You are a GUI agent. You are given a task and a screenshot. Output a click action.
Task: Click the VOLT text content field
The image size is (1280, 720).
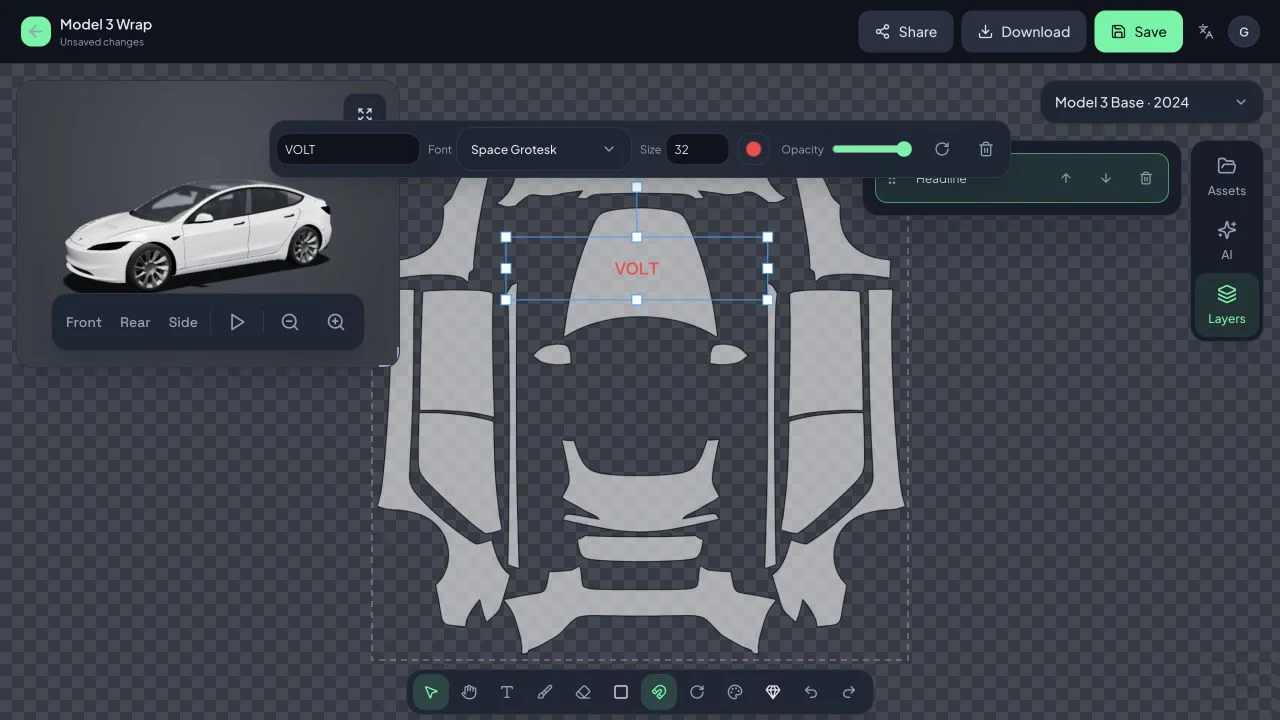pos(348,149)
